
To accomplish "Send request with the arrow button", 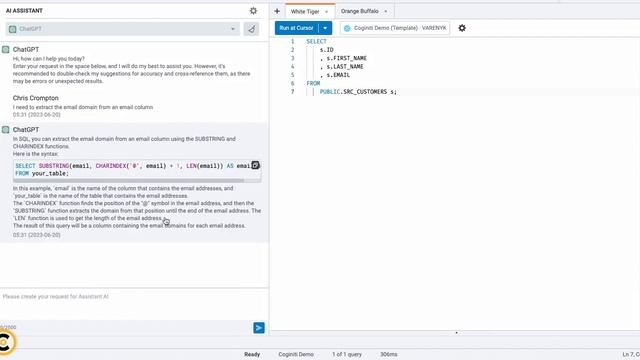I will pos(259,328).
